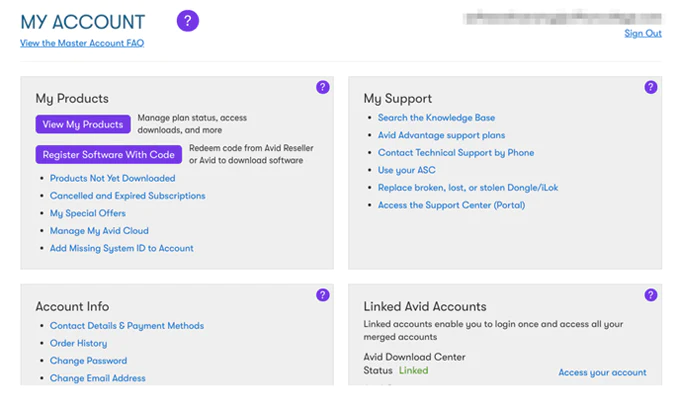Click Access your account link
The width and height of the screenshot is (678, 408).
[602, 373]
